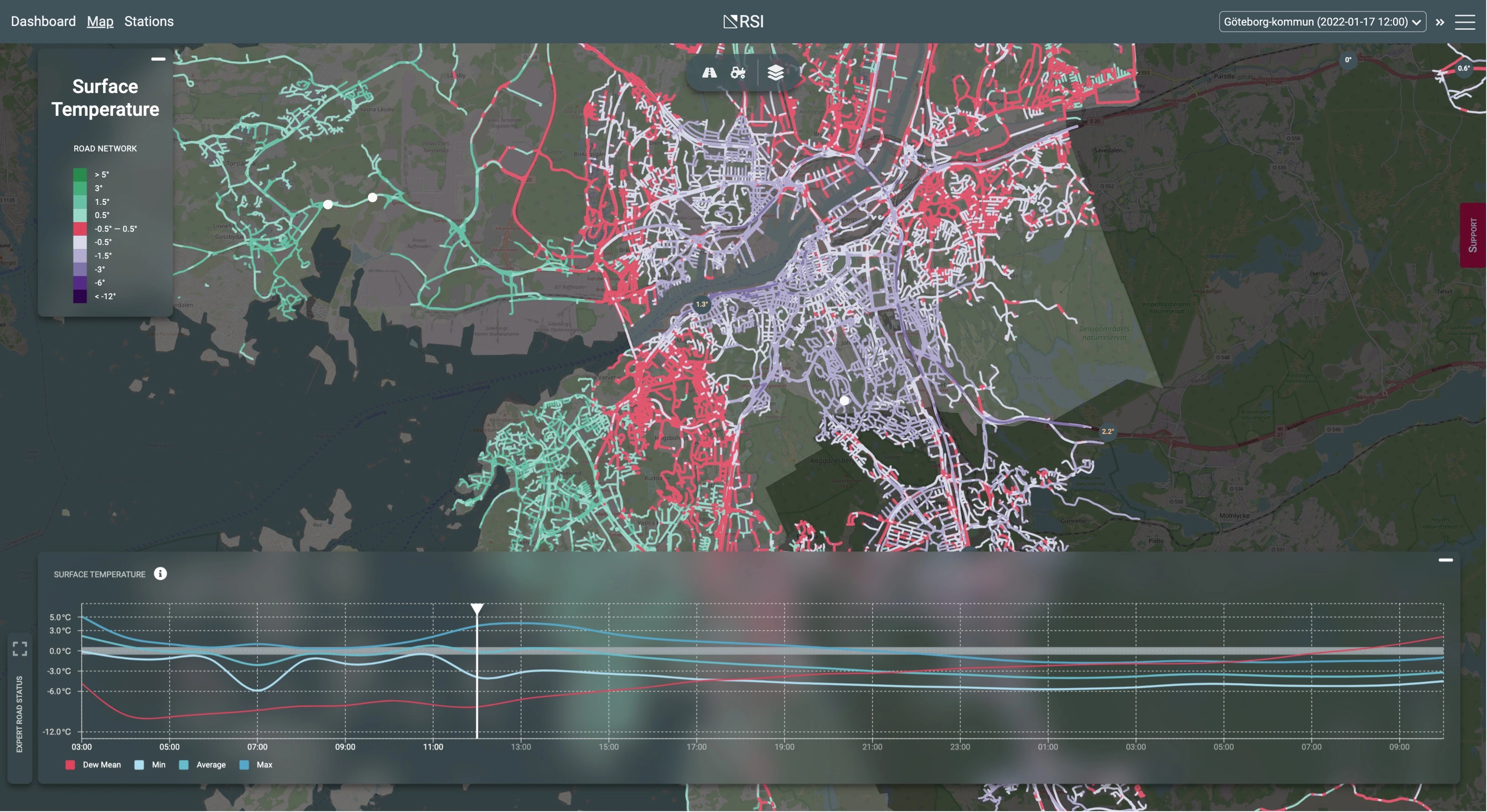Click the double-chevron next arrow
Image resolution: width=1487 pixels, height=812 pixels.
click(1440, 22)
